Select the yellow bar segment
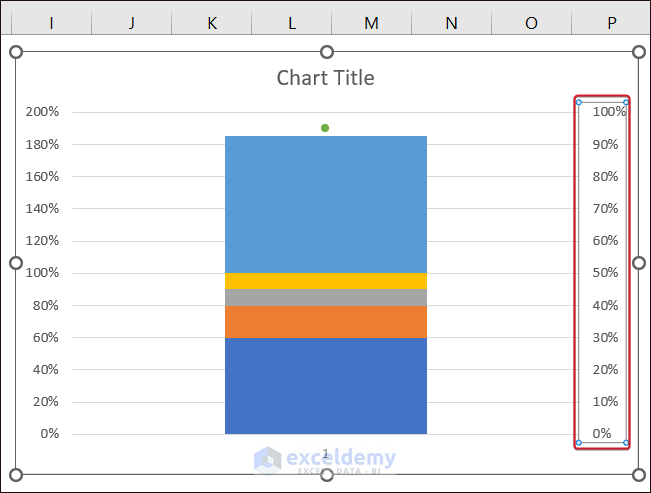The height and width of the screenshot is (493, 651). (x=325, y=281)
